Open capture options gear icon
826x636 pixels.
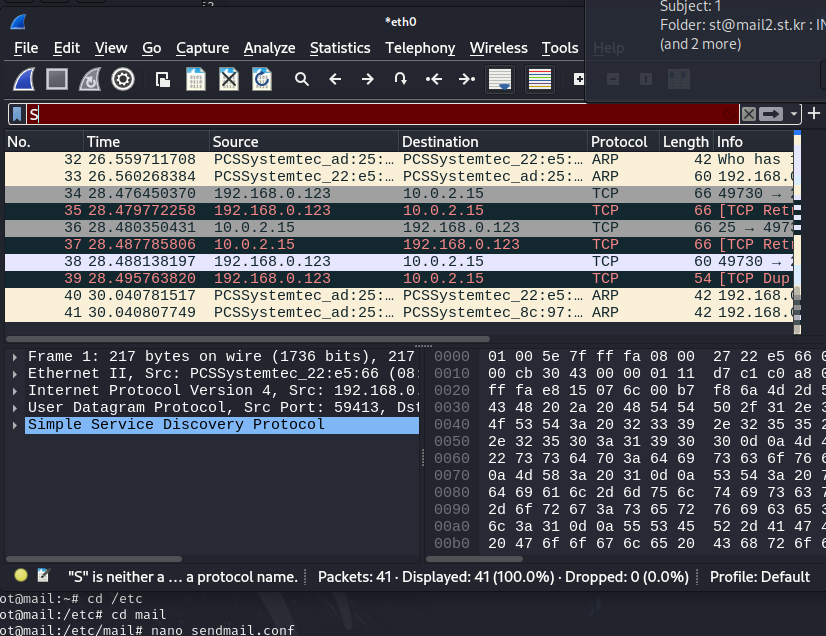pos(123,80)
